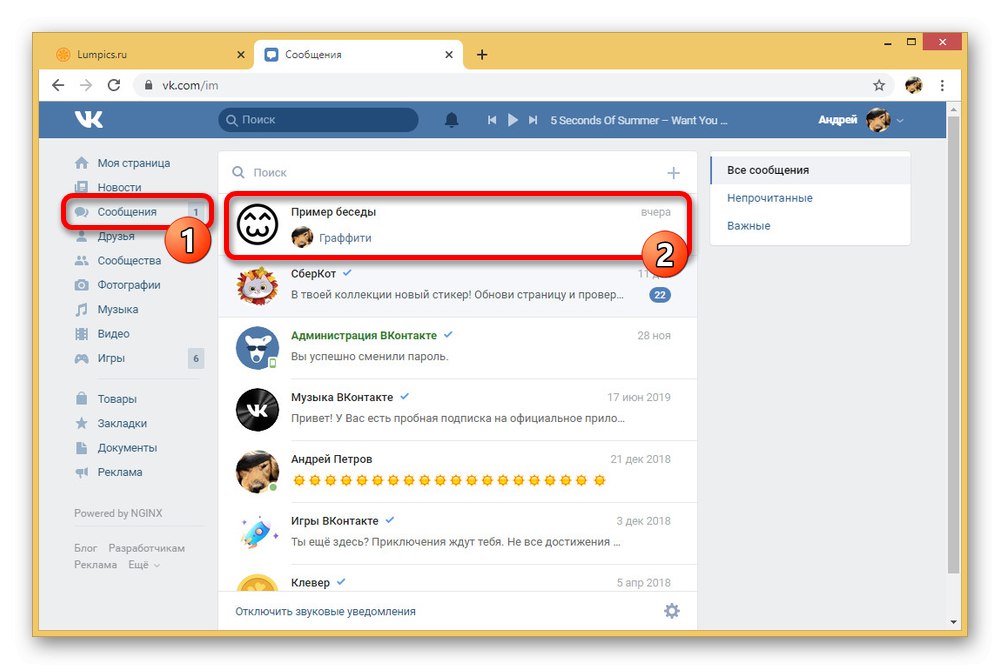The image size is (1000, 669).
Task: Open messages settings gear icon
Action: pyautogui.click(x=672, y=611)
